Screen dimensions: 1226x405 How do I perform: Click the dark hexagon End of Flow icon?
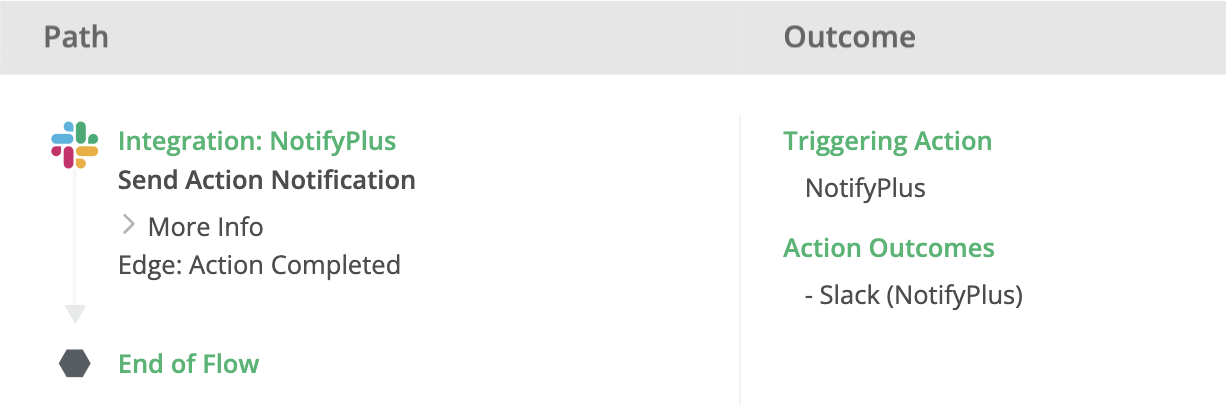coord(75,364)
